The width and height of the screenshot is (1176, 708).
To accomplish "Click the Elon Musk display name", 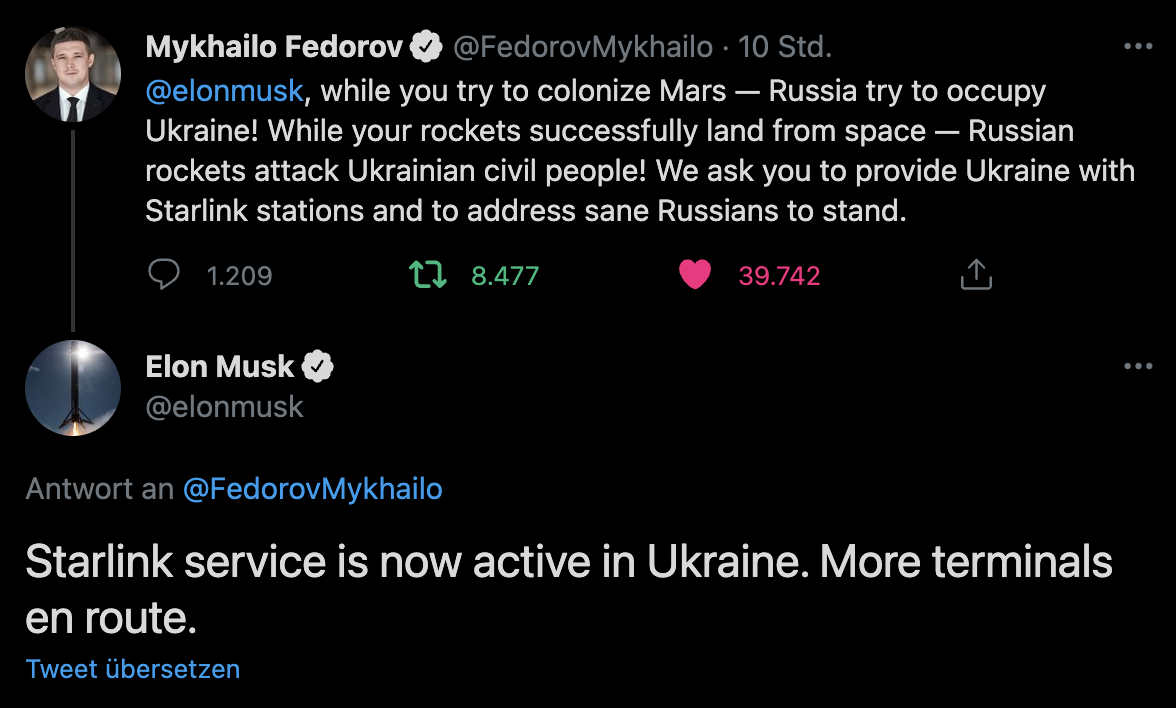I will click(220, 367).
